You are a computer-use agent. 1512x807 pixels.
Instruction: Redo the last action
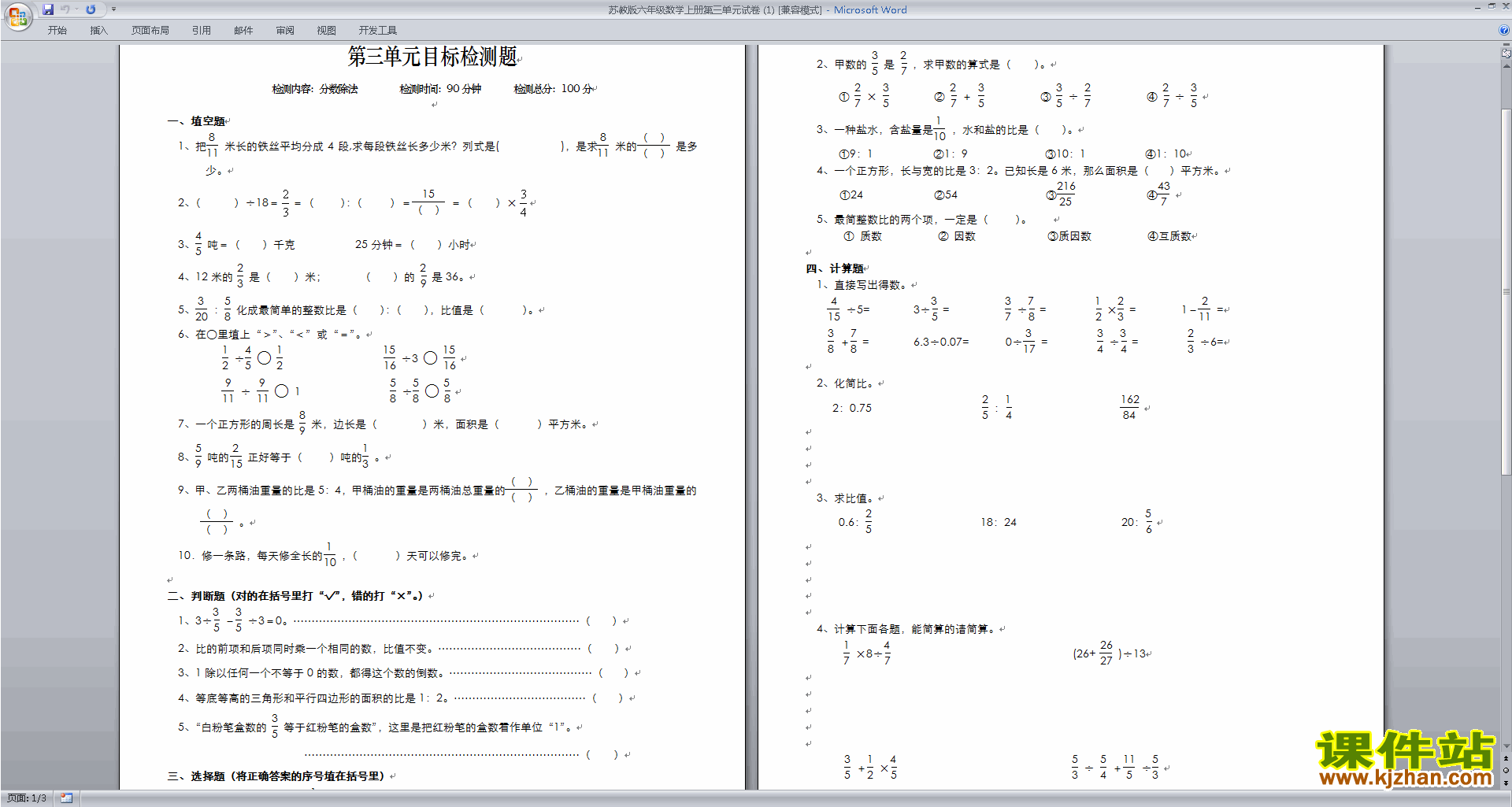coord(91,9)
